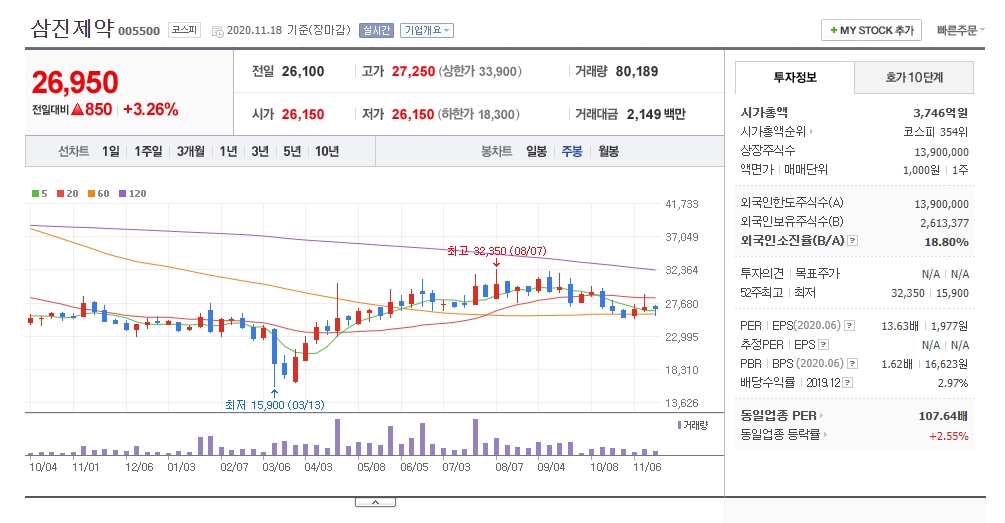Click help icon next to 배당수익률 2019.12

847,383
